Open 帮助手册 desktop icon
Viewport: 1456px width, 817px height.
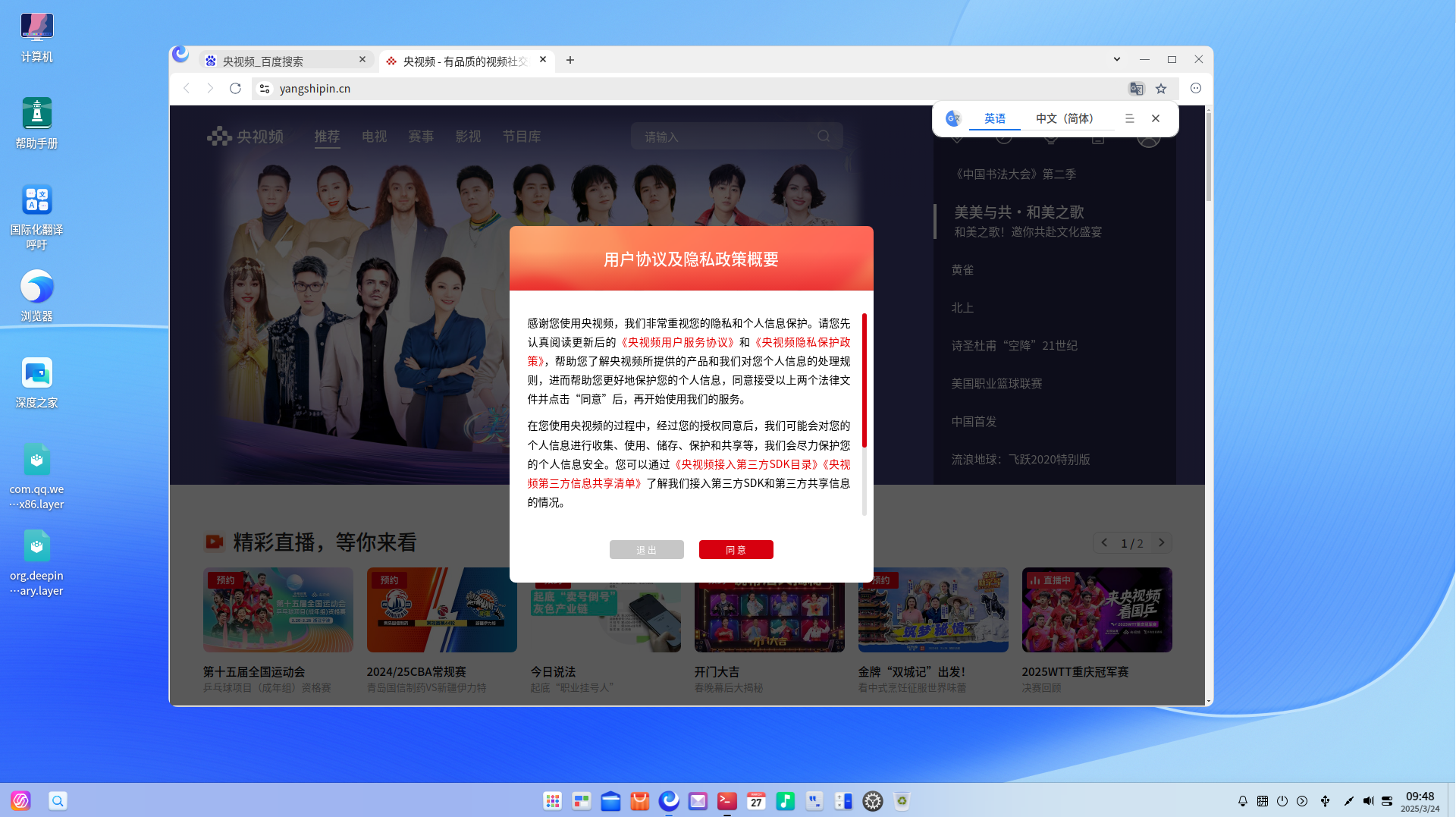pos(36,124)
